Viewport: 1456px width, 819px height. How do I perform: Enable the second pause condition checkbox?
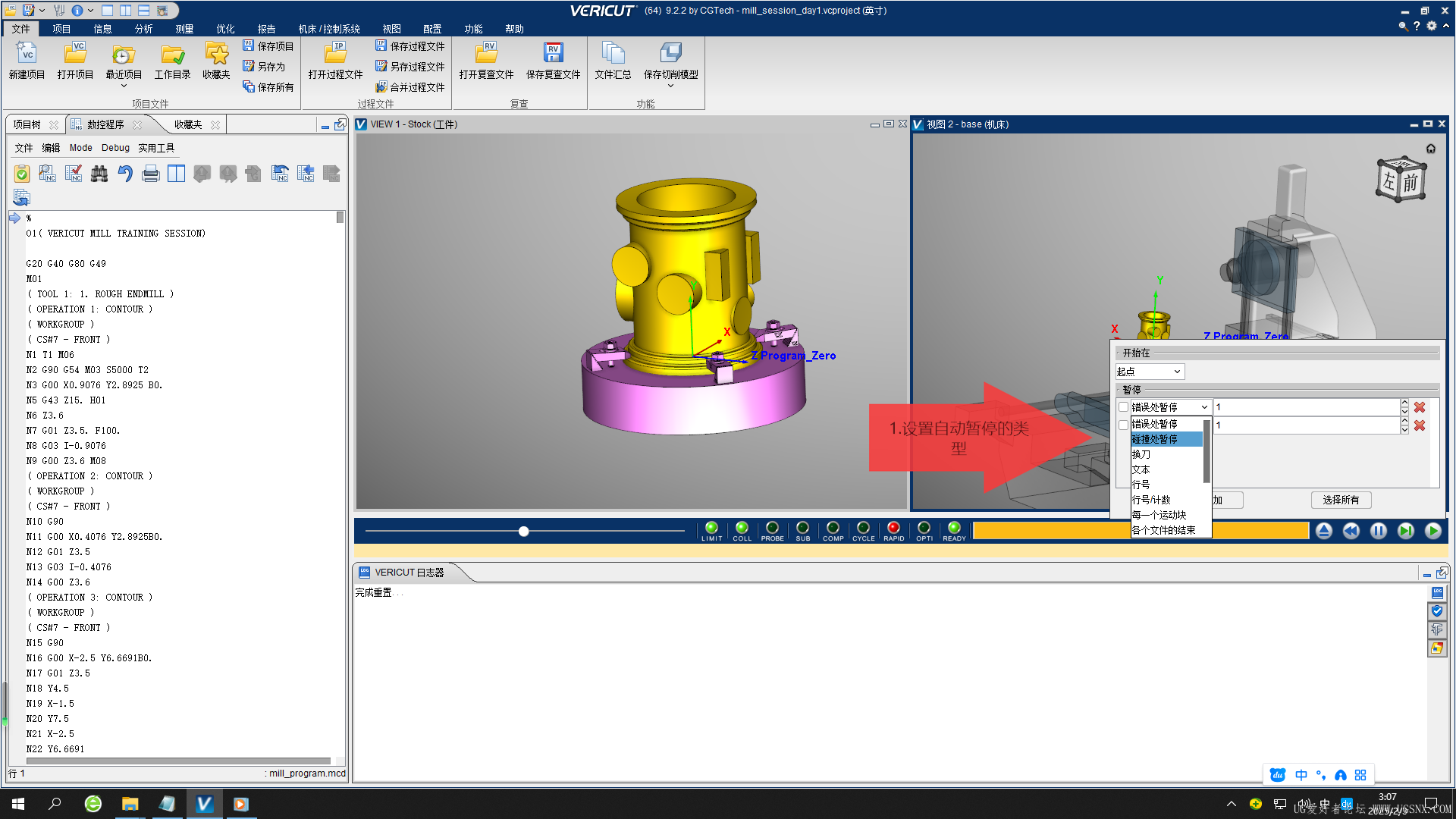coord(1123,425)
